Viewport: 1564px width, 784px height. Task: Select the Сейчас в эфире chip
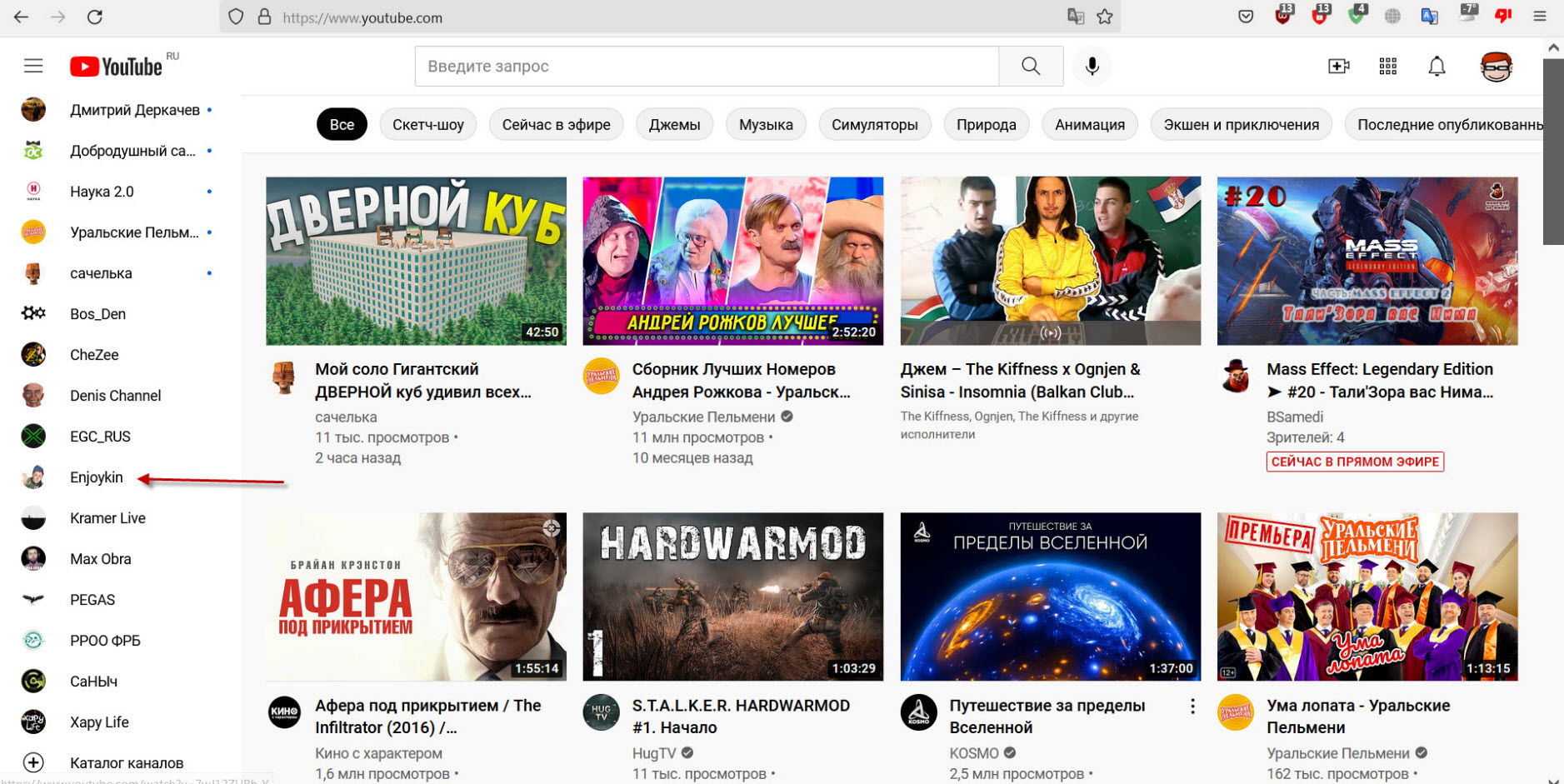(x=556, y=125)
